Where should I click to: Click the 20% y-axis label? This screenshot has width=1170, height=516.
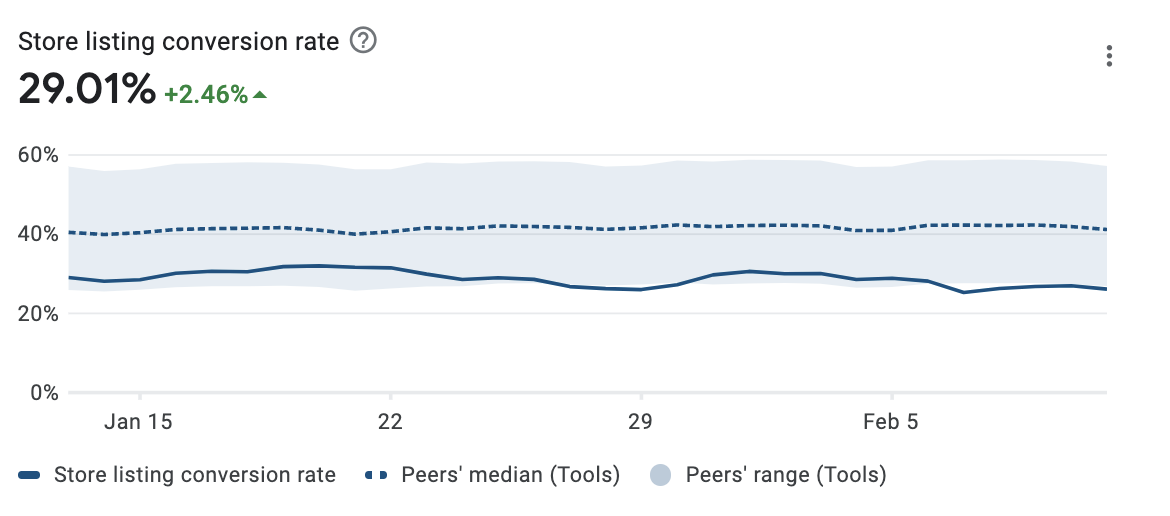[39, 313]
